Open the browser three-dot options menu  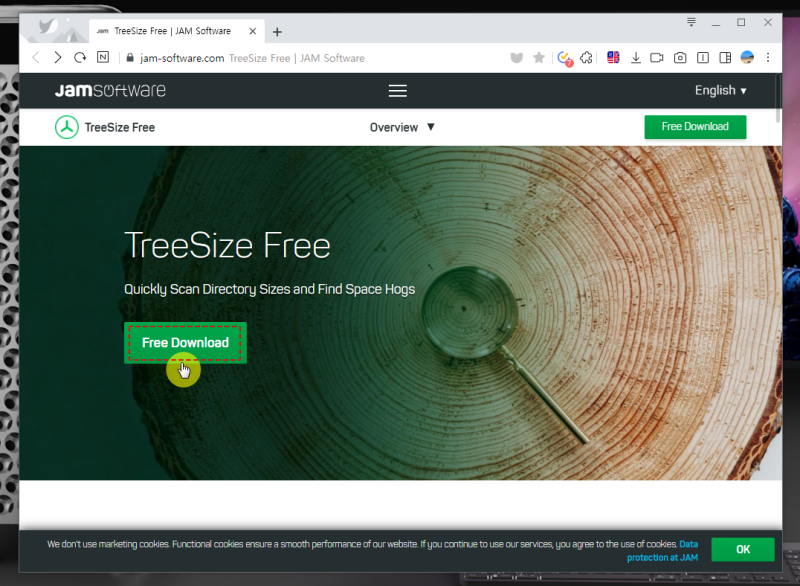[768, 57]
